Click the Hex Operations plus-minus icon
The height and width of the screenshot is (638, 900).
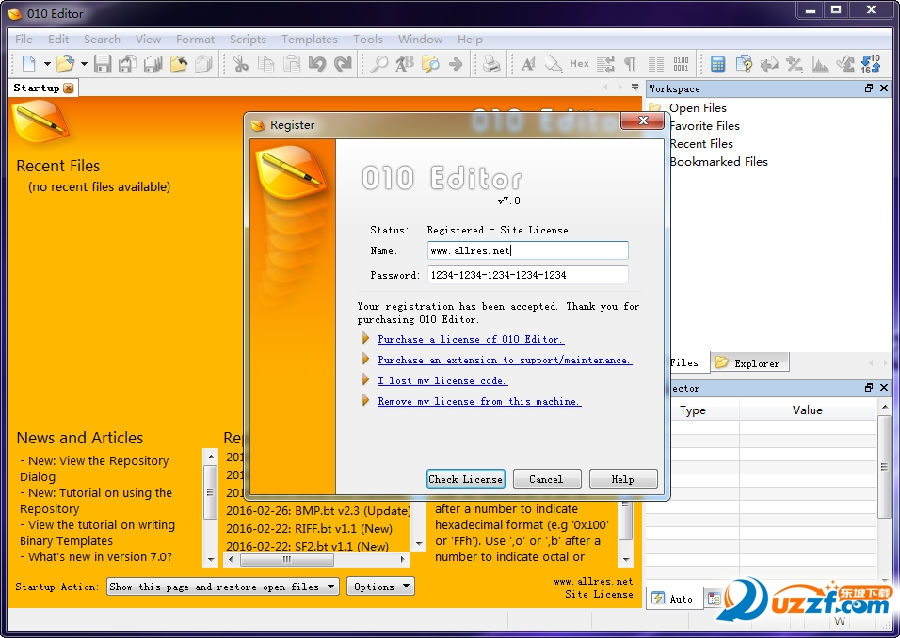pyautogui.click(x=794, y=64)
